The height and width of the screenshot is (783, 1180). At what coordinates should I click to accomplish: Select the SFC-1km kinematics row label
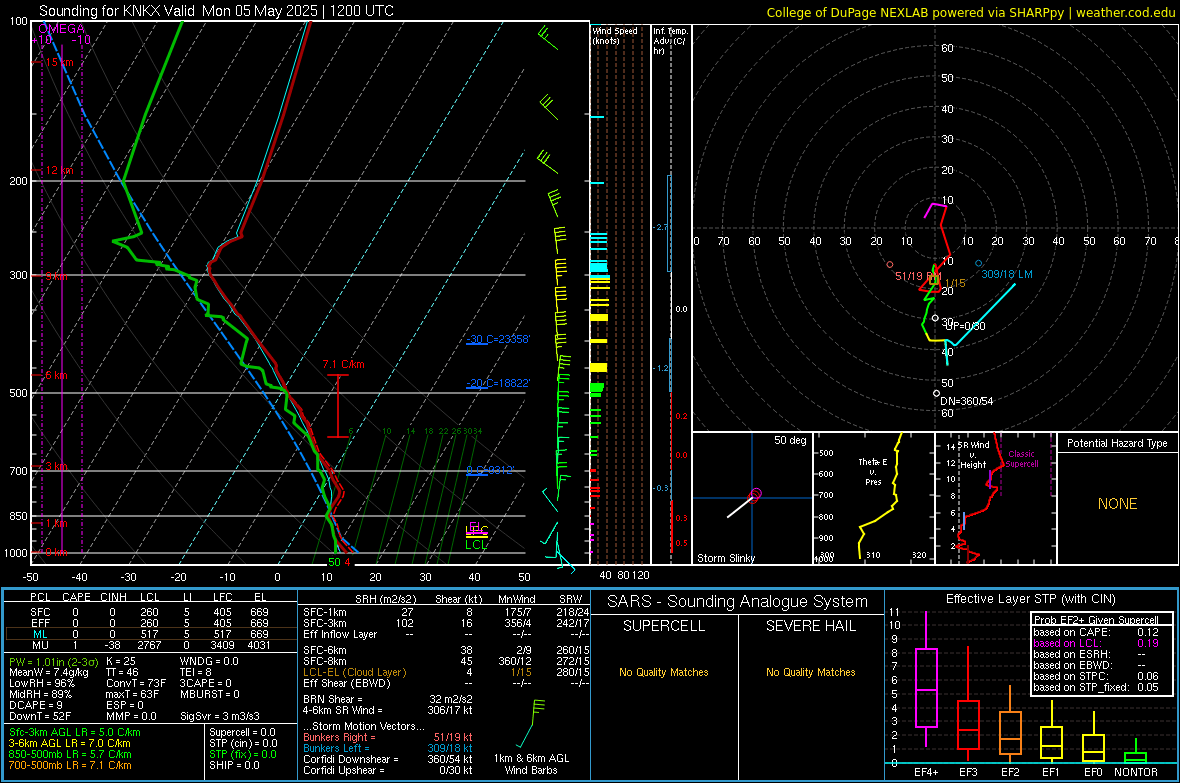[x=325, y=612]
